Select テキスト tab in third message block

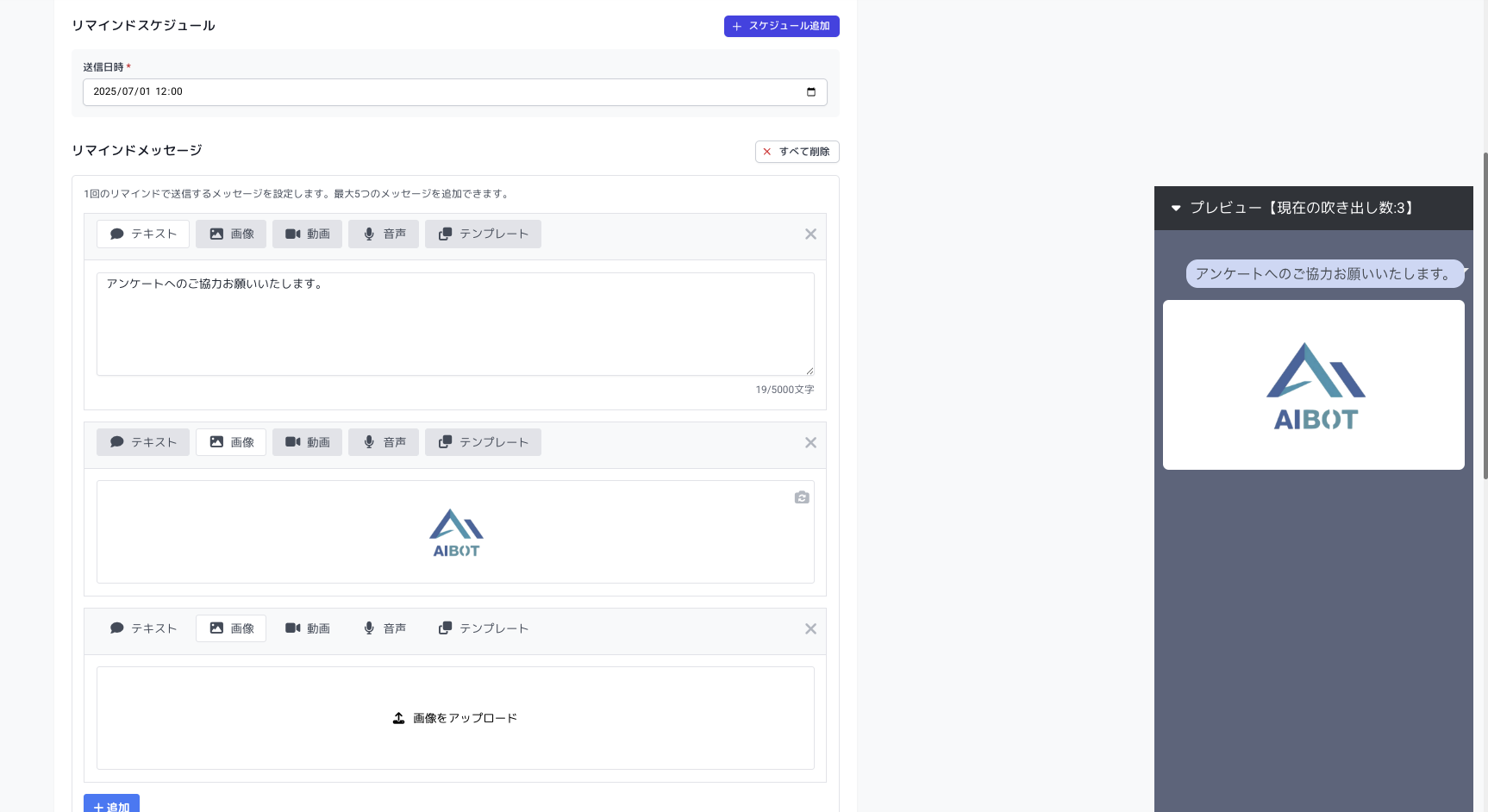143,628
